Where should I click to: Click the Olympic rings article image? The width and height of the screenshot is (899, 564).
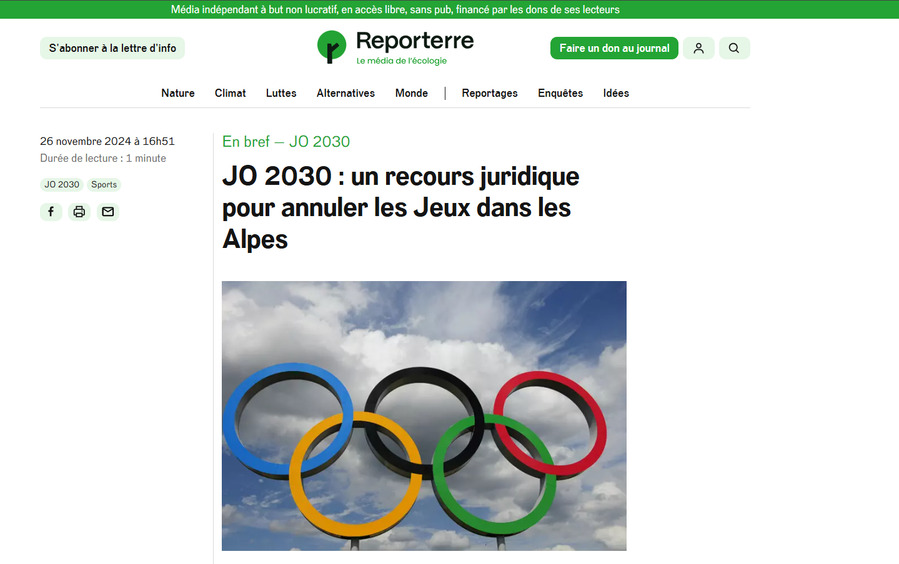(x=424, y=415)
